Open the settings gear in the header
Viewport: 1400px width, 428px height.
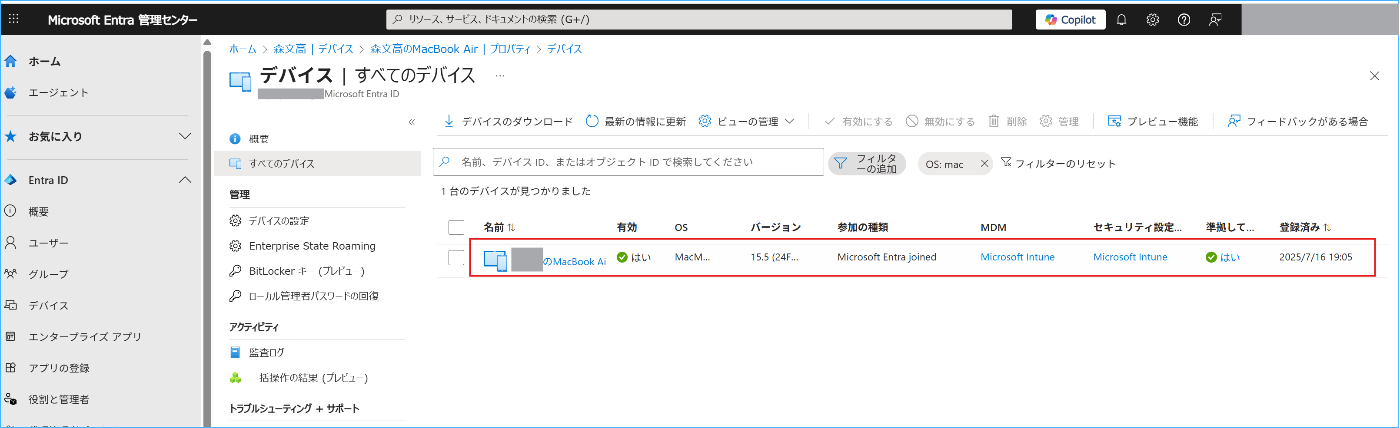click(1152, 19)
